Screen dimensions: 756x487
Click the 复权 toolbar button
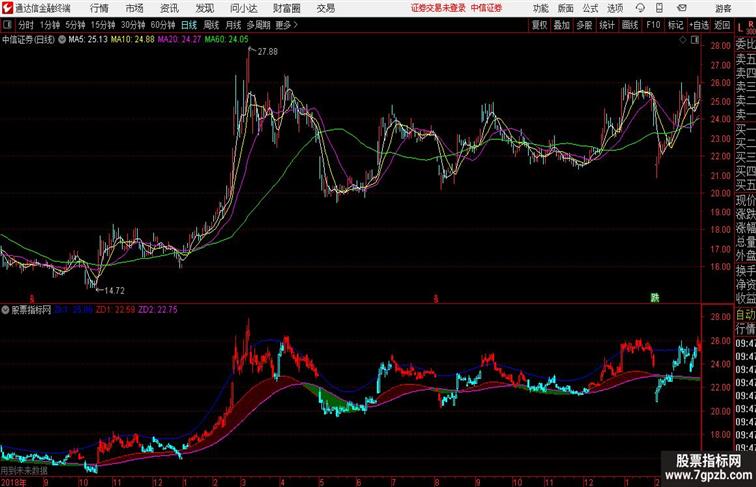click(x=540, y=25)
